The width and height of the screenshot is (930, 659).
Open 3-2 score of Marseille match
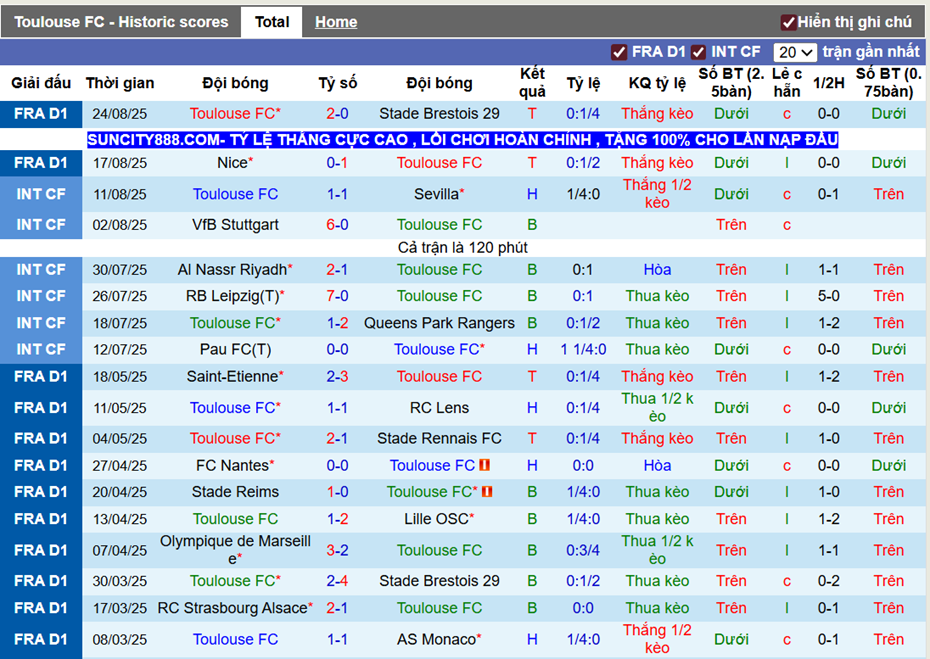click(x=337, y=550)
